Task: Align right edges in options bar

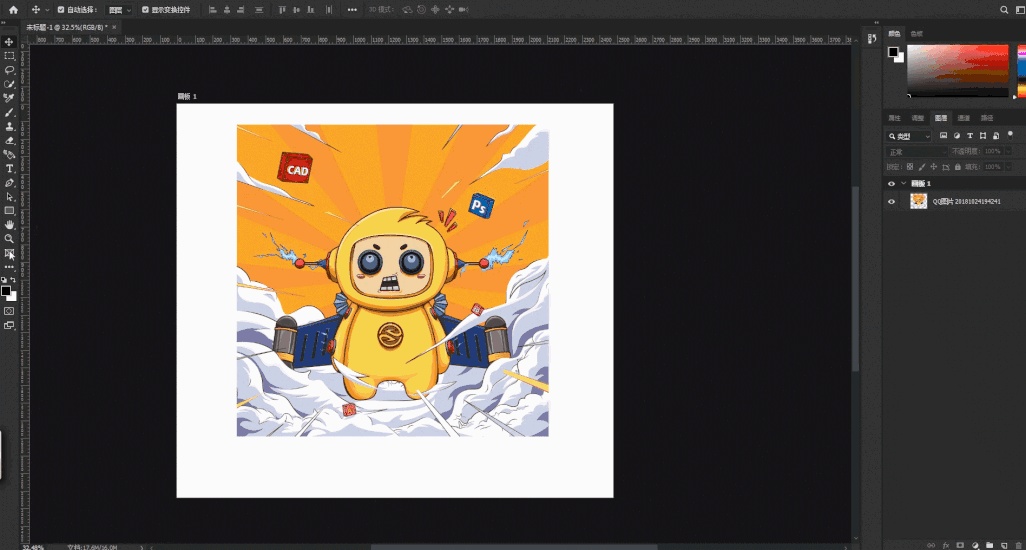Action: pyautogui.click(x=241, y=10)
